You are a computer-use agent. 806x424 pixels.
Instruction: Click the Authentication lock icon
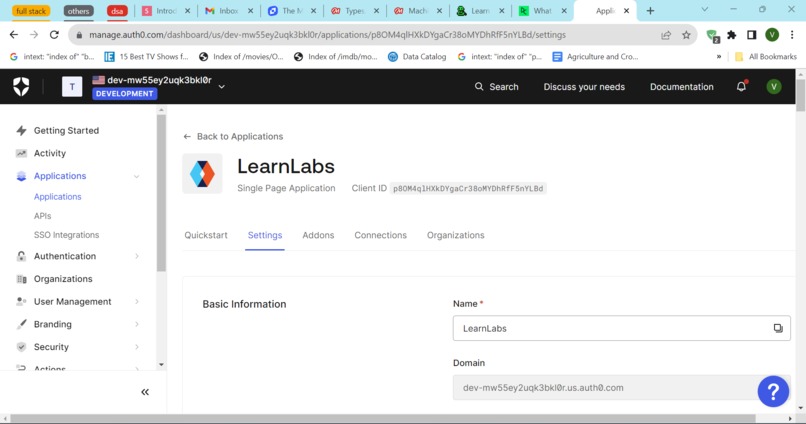21,256
